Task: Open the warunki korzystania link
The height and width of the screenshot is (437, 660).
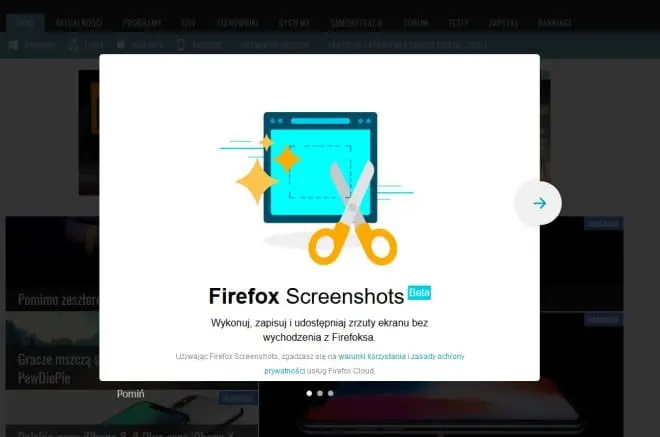Action: [372, 356]
